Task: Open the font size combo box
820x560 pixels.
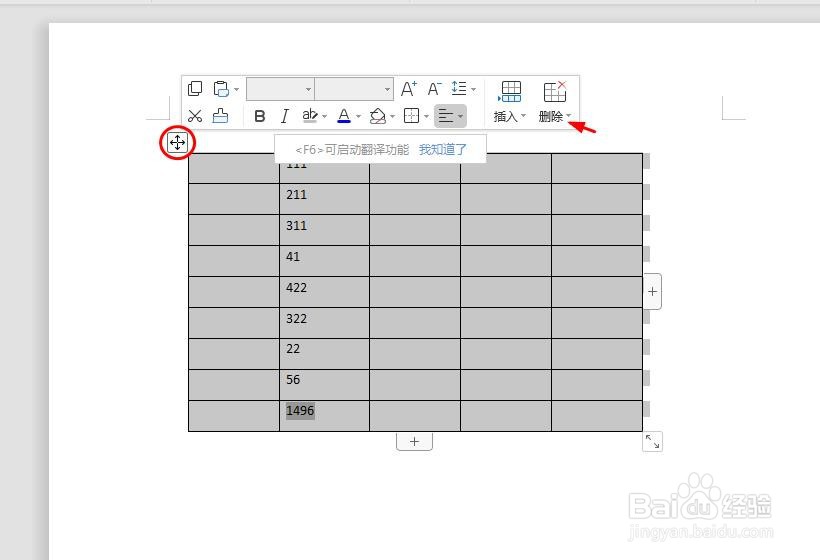Action: pyautogui.click(x=354, y=89)
